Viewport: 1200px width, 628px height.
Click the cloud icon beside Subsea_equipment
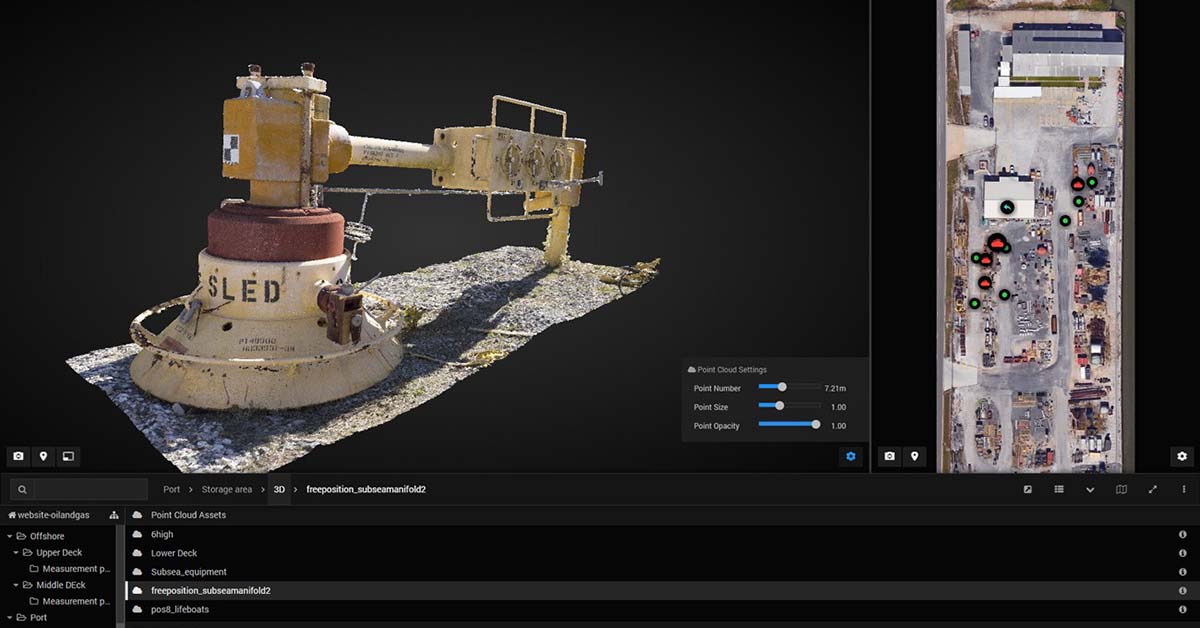click(137, 571)
